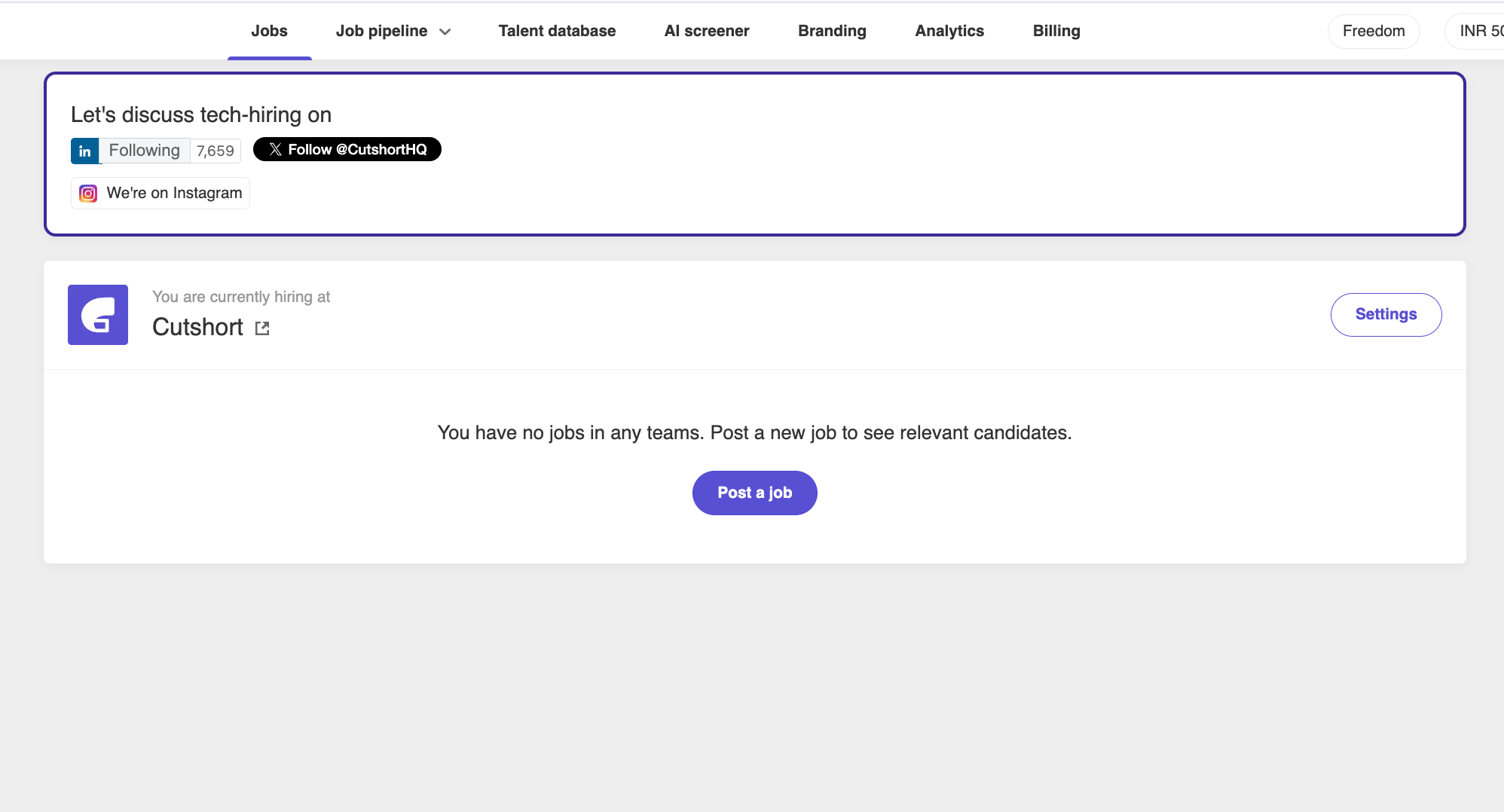Click the LinkedIn follower count 7,659
Image resolution: width=1504 pixels, height=812 pixels.
click(216, 151)
